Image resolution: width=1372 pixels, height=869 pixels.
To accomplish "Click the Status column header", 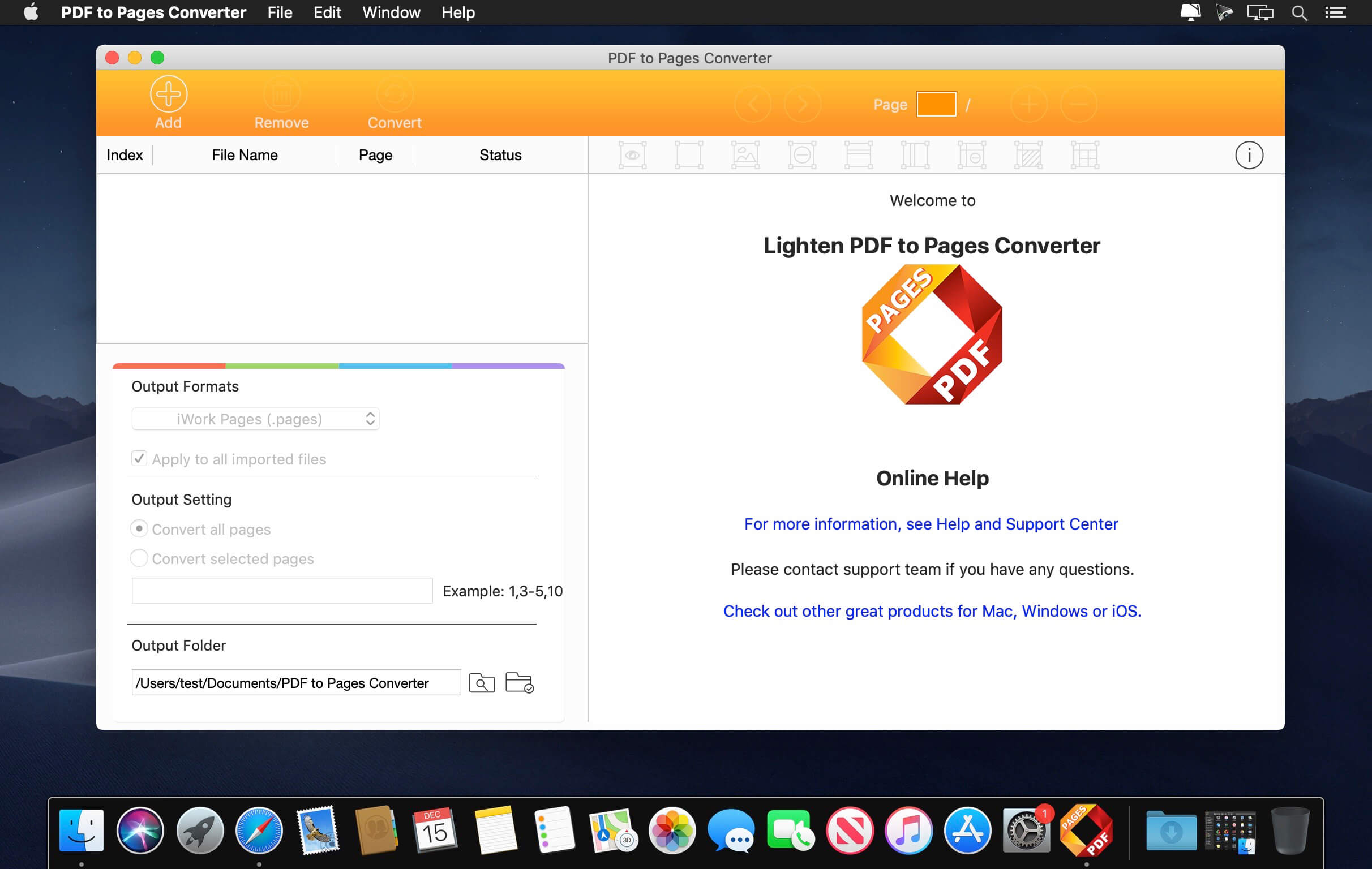I will click(x=500, y=155).
